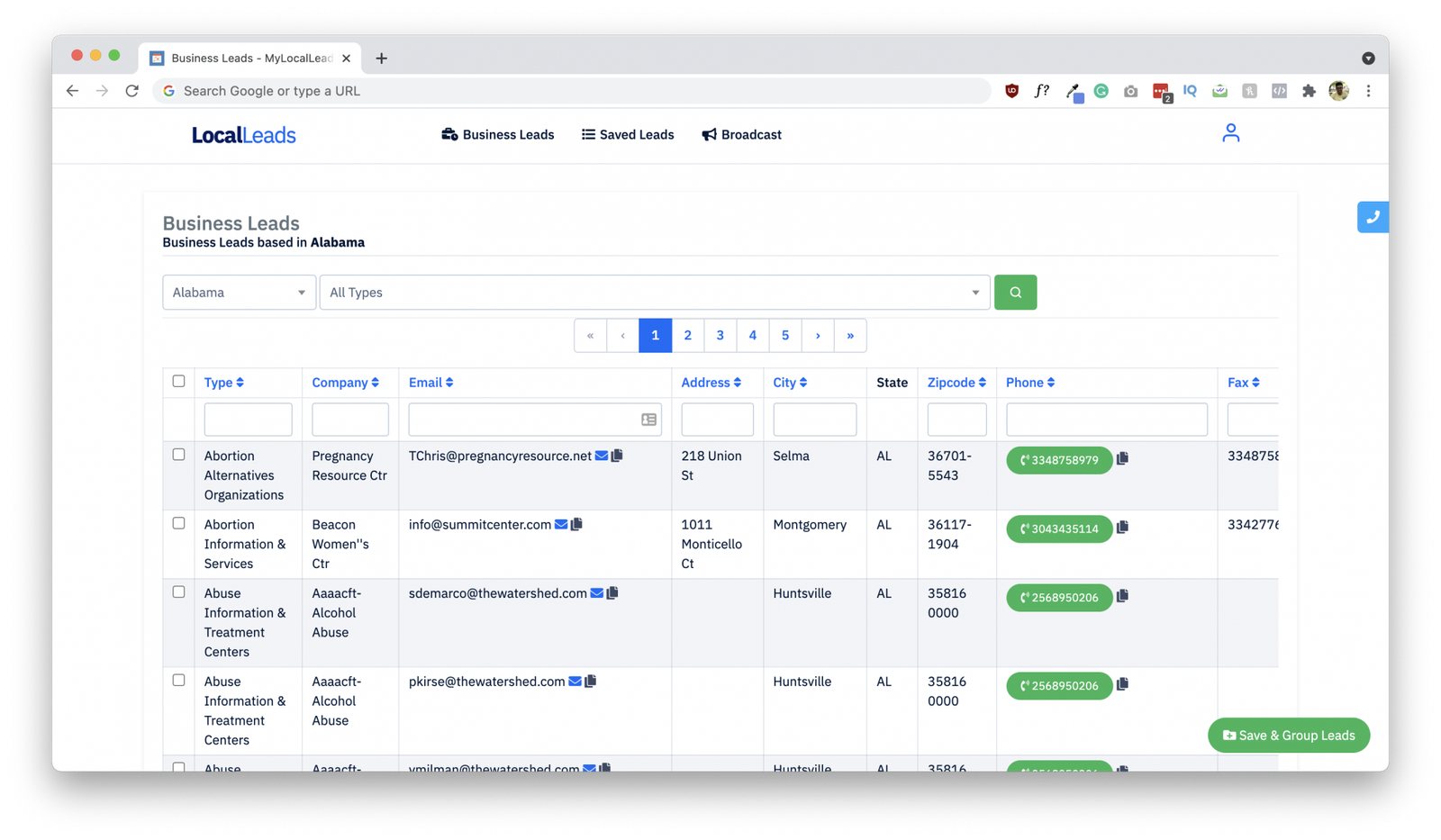Go to page 3 of results
The width and height of the screenshot is (1441, 840).
tap(720, 336)
